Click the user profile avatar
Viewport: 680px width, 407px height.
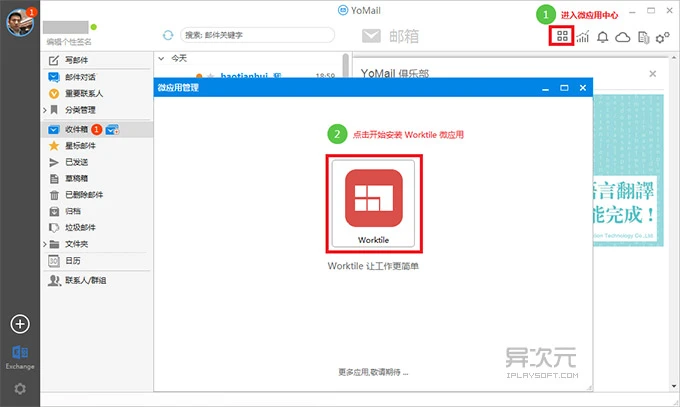tap(20, 25)
